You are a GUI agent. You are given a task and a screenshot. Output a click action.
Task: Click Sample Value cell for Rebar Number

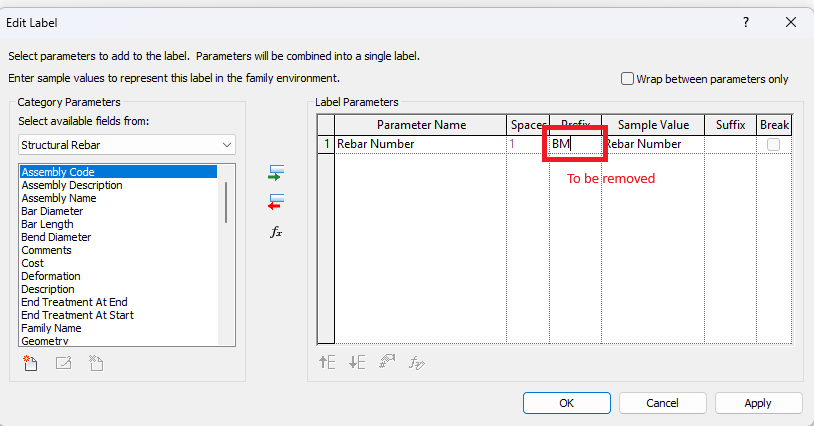(653, 144)
